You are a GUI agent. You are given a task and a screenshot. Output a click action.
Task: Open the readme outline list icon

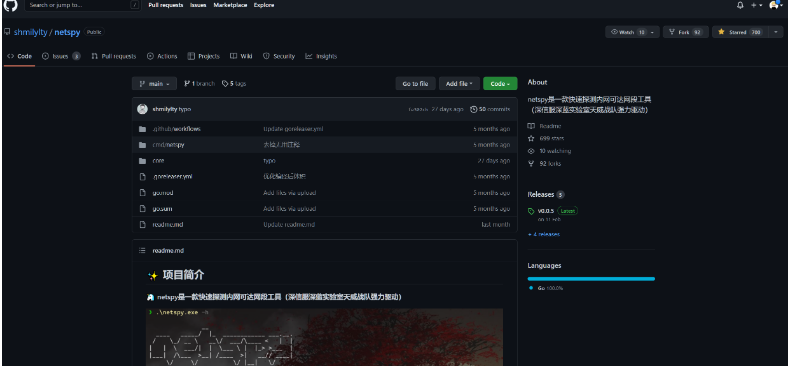(x=142, y=251)
